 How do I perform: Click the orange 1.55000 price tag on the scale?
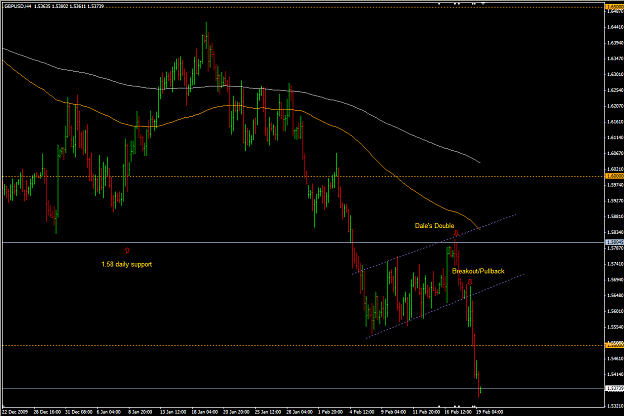point(614,345)
